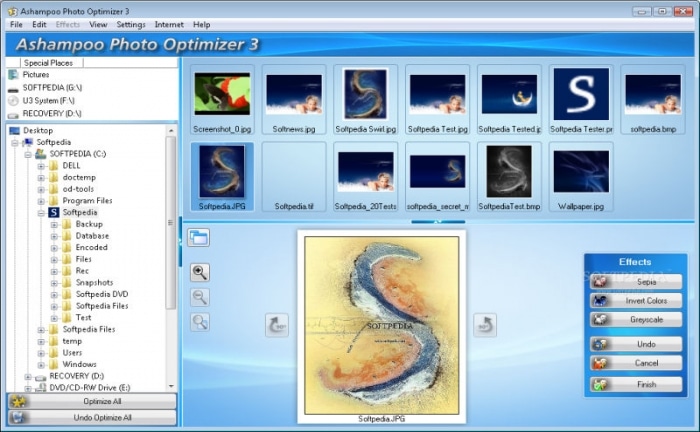Collapse the SOFTPEDIA (C:) drive node

coord(28,154)
